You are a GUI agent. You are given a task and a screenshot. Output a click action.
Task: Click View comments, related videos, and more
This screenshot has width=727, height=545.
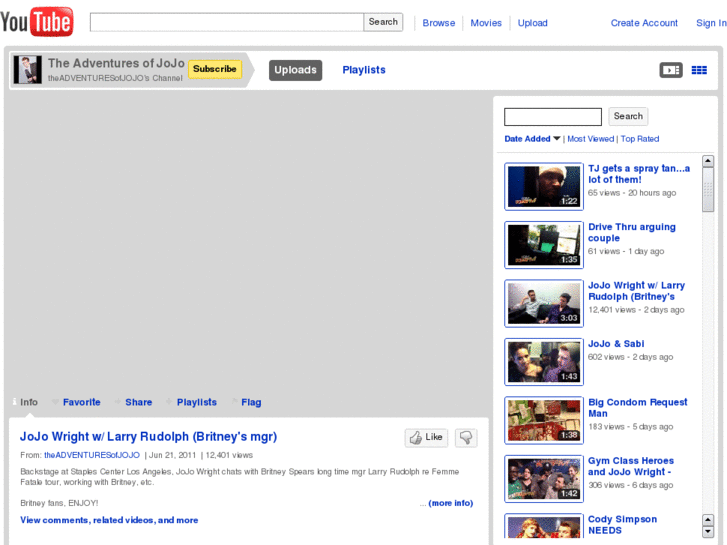point(109,520)
